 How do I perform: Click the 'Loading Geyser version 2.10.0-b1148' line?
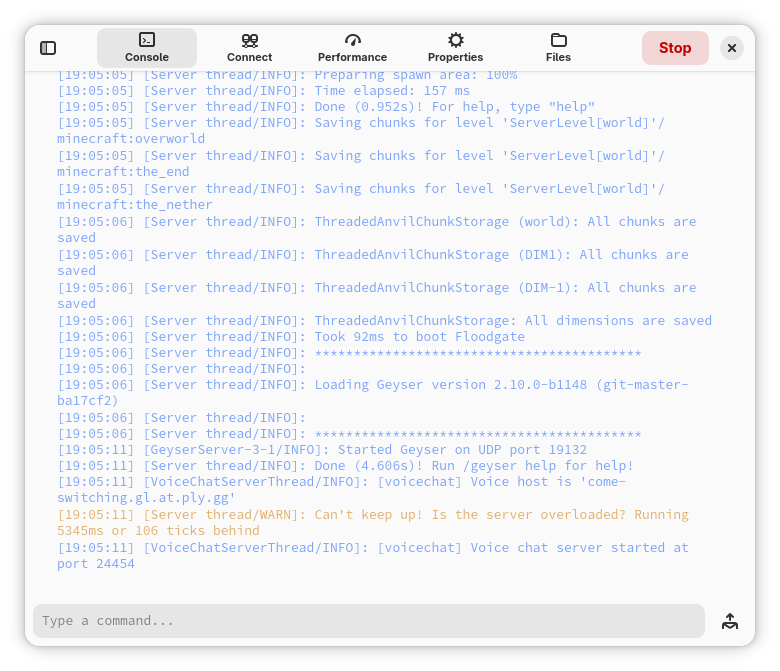[x=373, y=393]
